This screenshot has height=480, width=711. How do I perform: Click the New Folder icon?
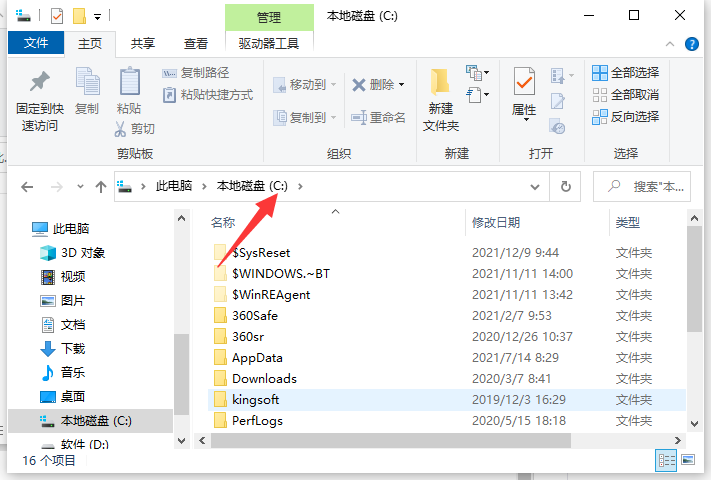click(x=440, y=84)
